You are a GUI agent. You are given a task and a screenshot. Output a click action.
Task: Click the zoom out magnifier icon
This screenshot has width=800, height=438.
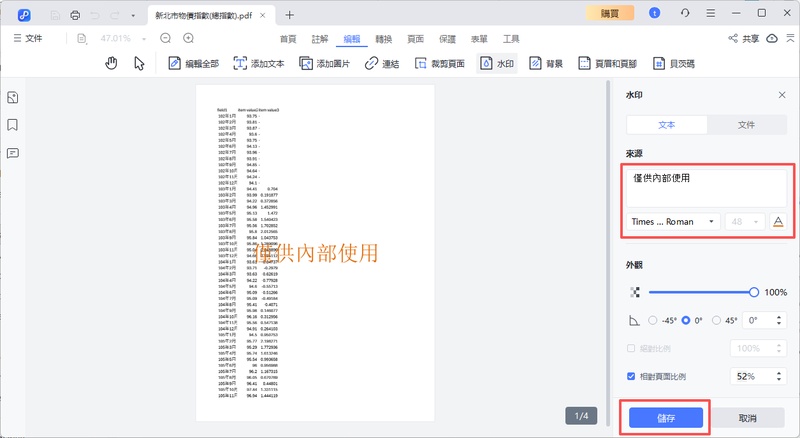pyautogui.click(x=165, y=38)
